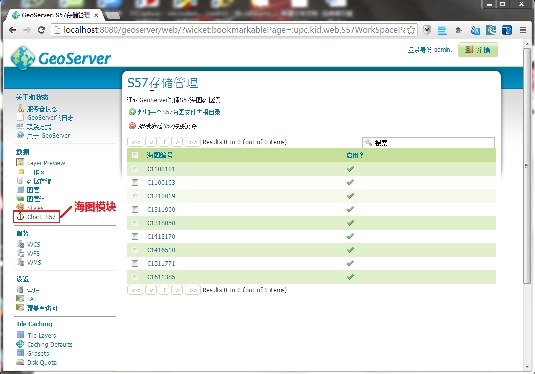Tick the checkbox for row C1100101

[135, 169]
